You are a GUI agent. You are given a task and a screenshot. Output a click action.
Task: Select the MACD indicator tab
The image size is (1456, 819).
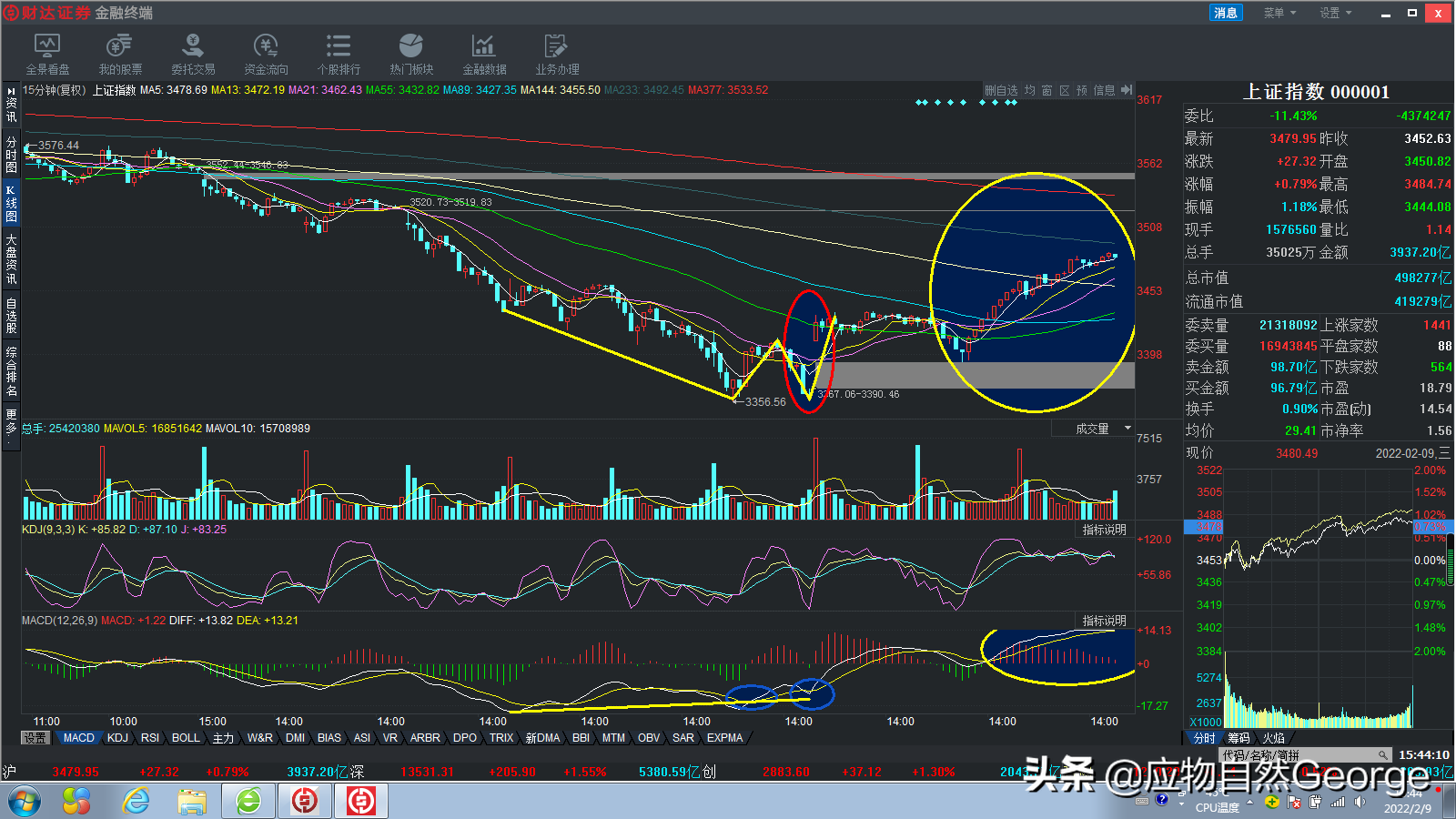tap(79, 738)
